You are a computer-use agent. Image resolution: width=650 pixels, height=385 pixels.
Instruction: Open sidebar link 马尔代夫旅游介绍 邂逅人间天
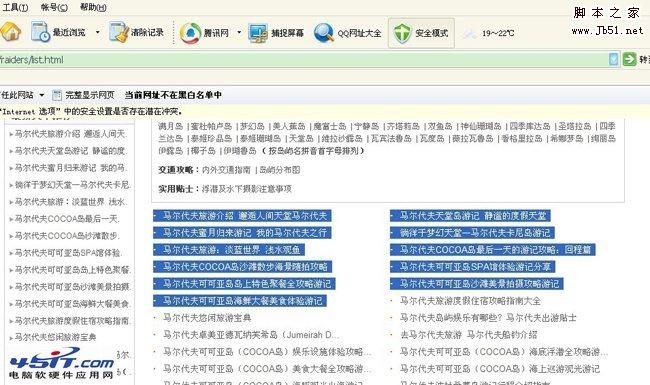click(70, 134)
